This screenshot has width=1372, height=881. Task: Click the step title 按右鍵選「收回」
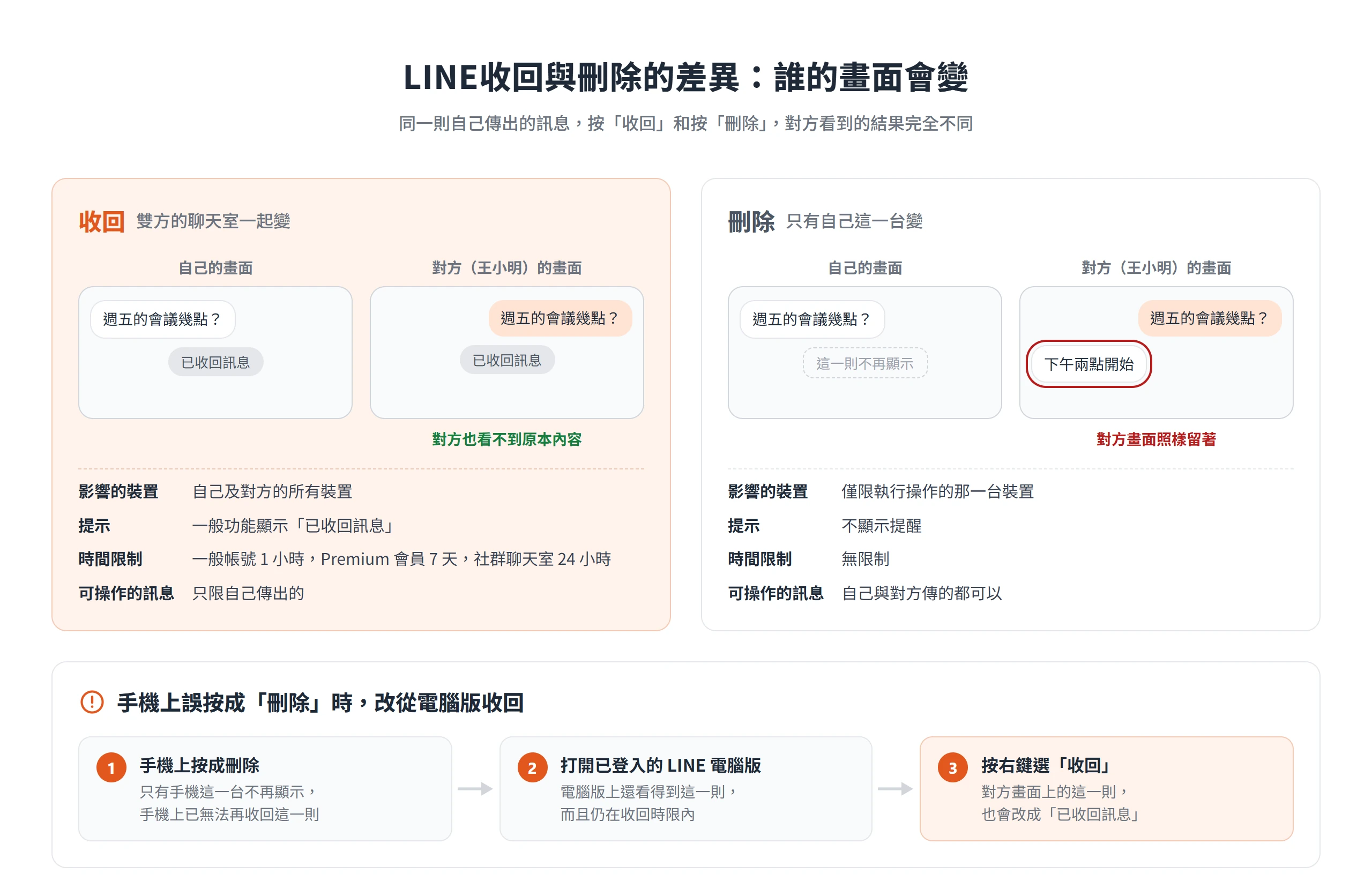click(x=1047, y=765)
